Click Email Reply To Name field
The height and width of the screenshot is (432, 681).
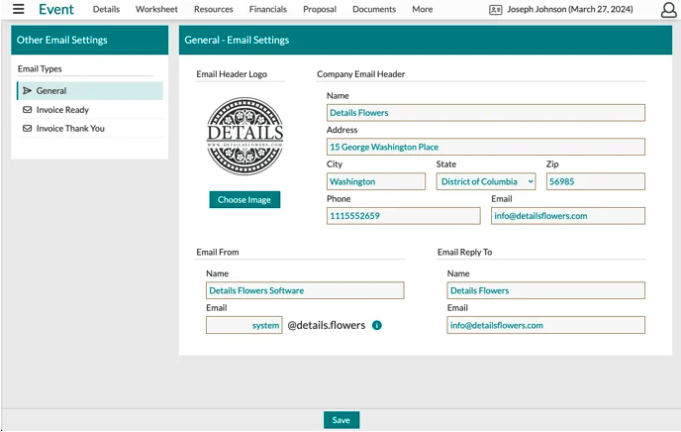pos(546,290)
